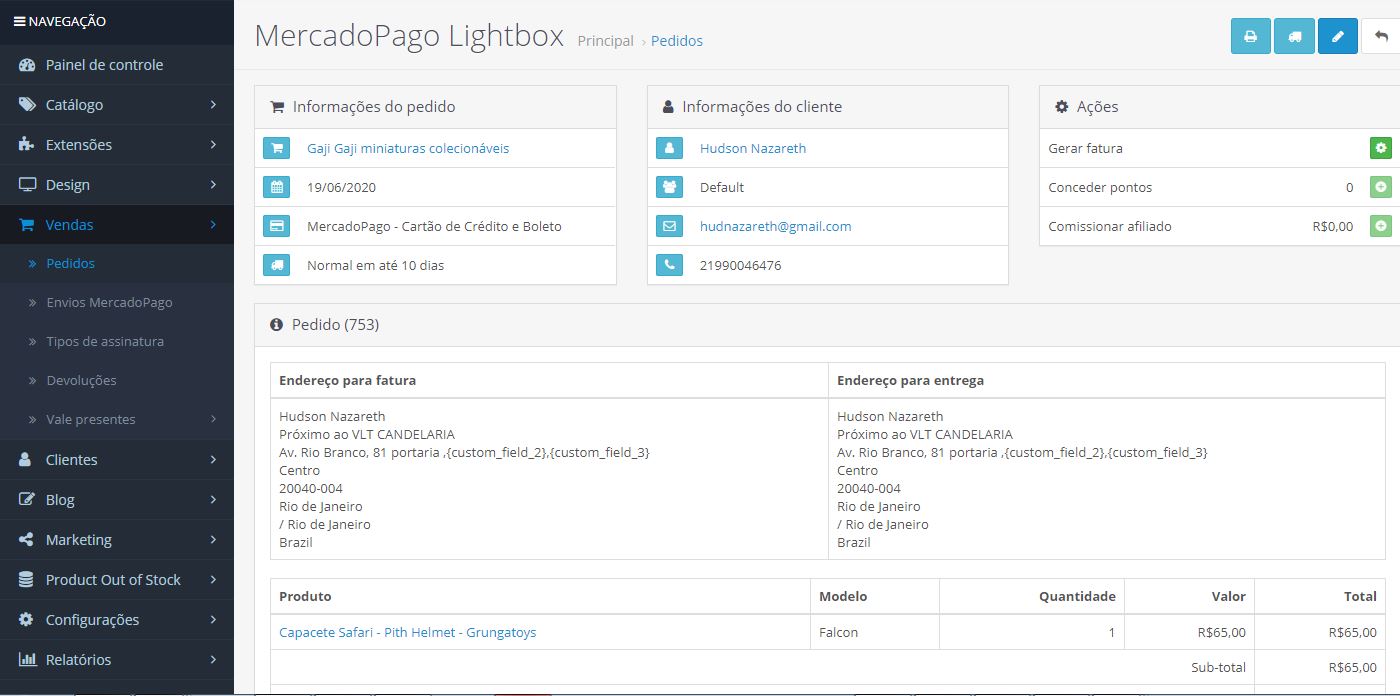The width and height of the screenshot is (1400, 696).
Task: Expand the Configurações menu chevron
Action: pyautogui.click(x=213, y=619)
